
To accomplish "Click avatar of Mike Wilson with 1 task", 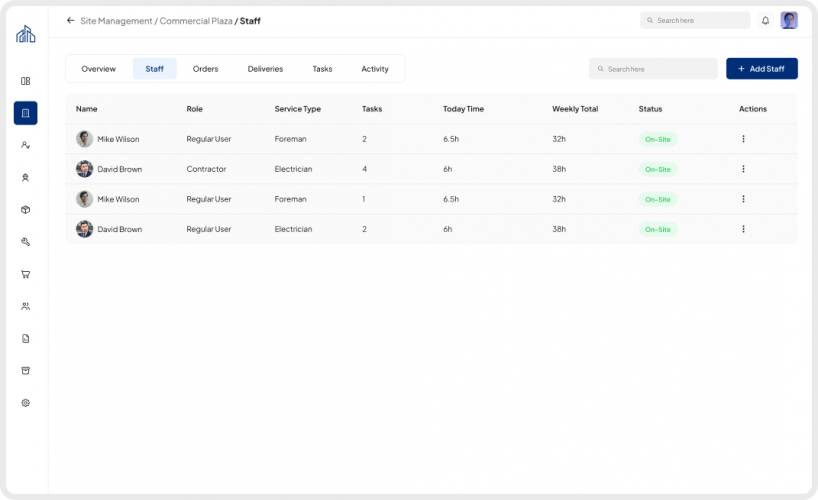I will (x=85, y=199).
